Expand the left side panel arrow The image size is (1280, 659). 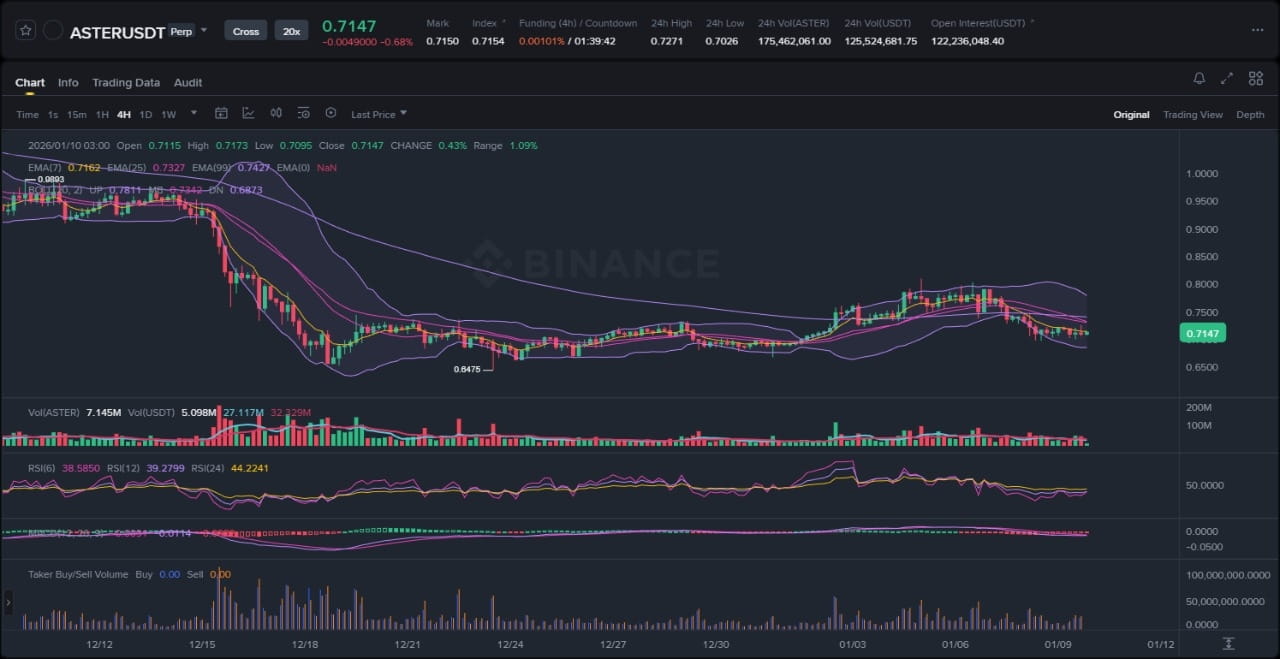pos(8,602)
